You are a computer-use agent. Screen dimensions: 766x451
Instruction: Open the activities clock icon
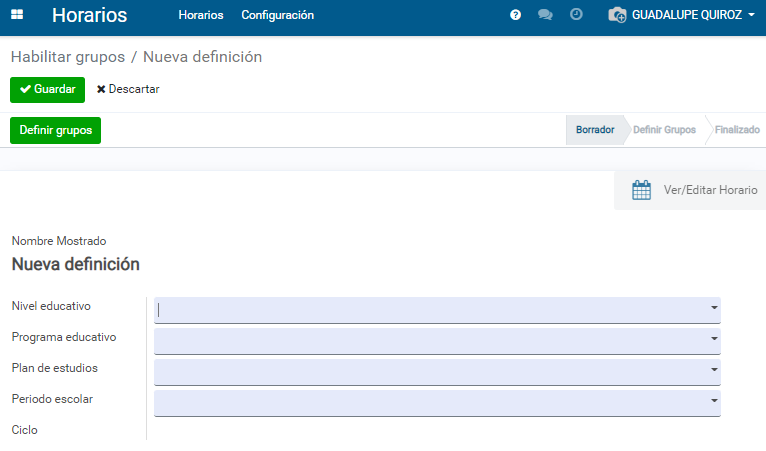[x=576, y=15]
